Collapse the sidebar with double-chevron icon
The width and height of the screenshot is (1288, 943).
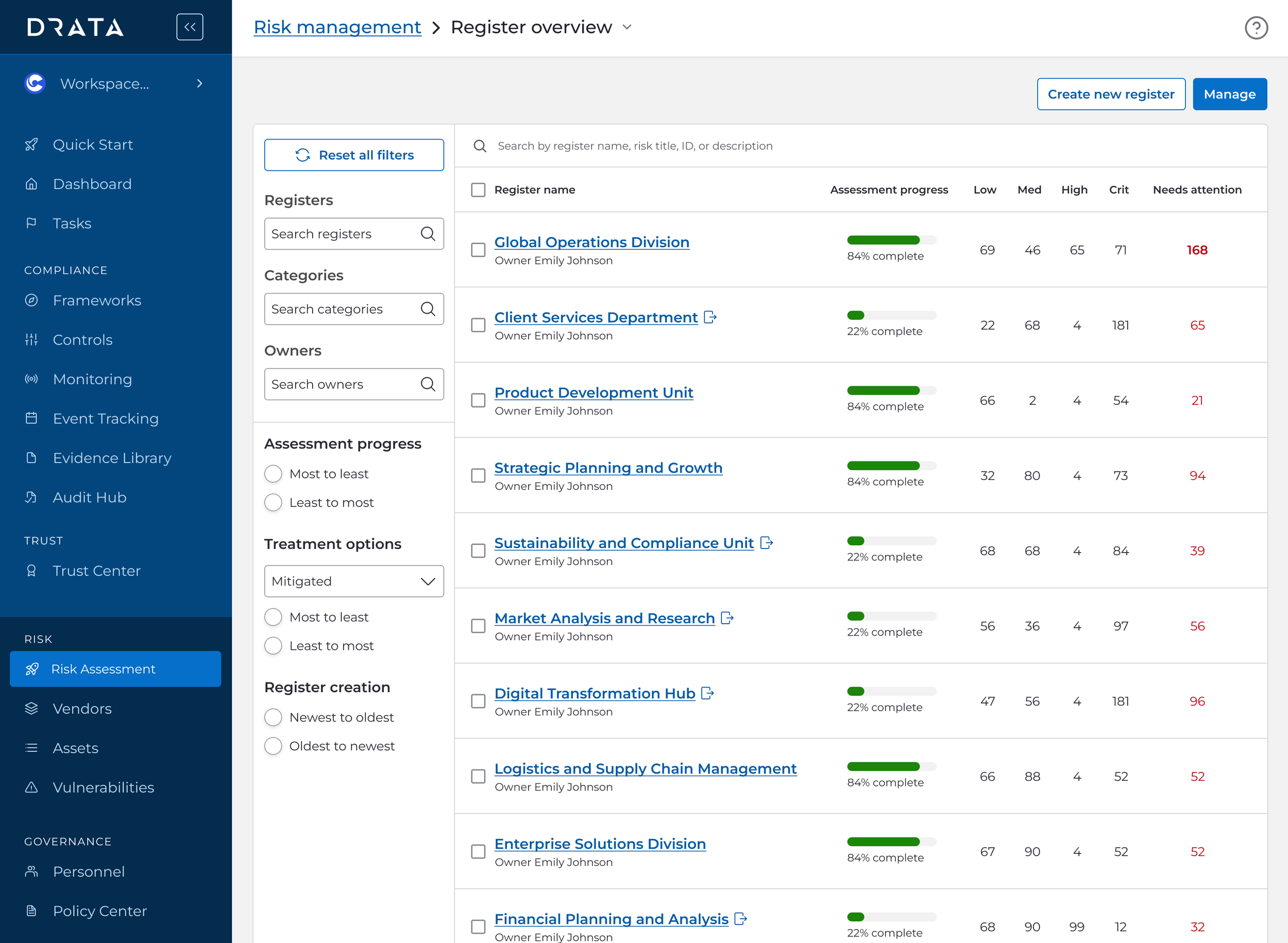(190, 27)
